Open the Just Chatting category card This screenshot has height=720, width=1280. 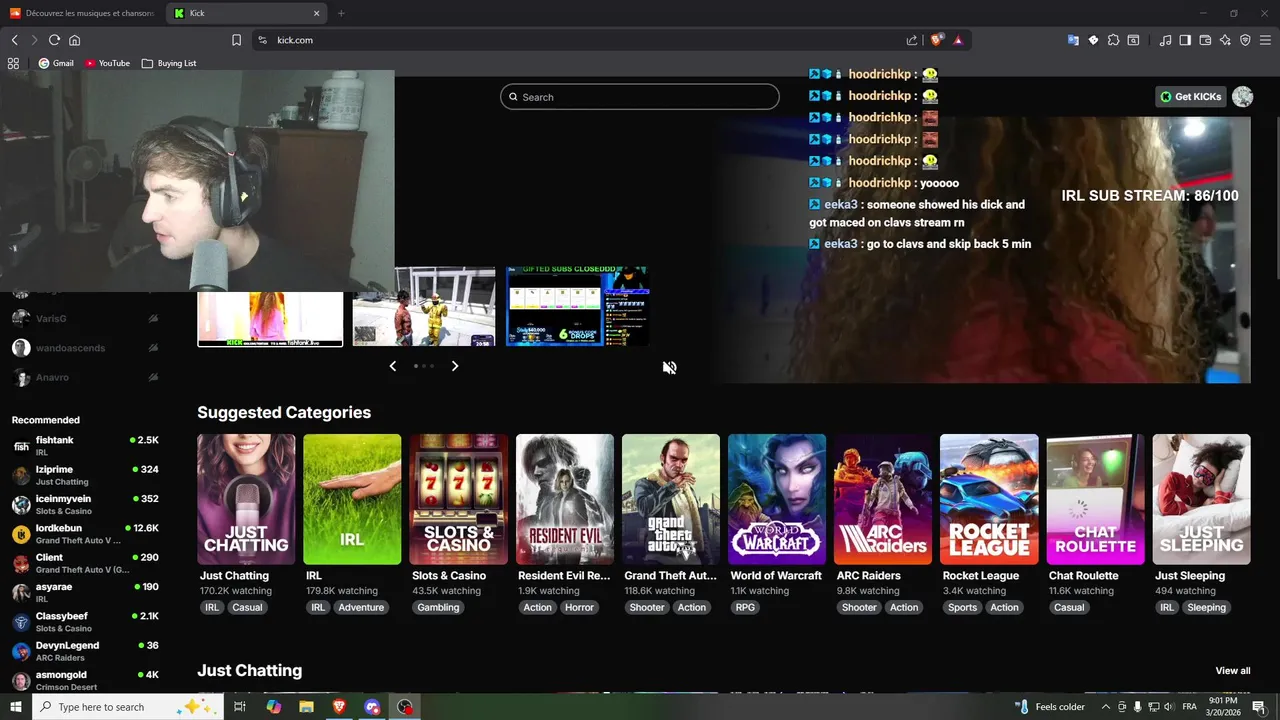pyautogui.click(x=246, y=499)
